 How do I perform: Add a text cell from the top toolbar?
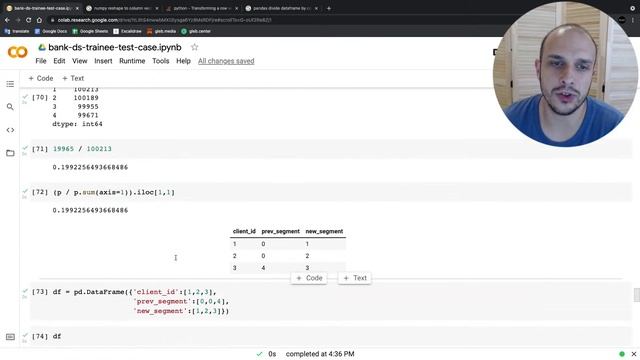(73, 78)
